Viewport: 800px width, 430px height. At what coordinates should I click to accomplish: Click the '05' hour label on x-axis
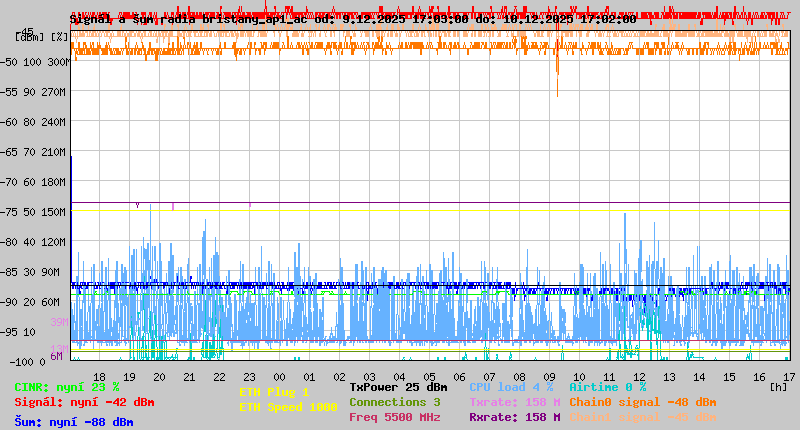[x=430, y=377]
